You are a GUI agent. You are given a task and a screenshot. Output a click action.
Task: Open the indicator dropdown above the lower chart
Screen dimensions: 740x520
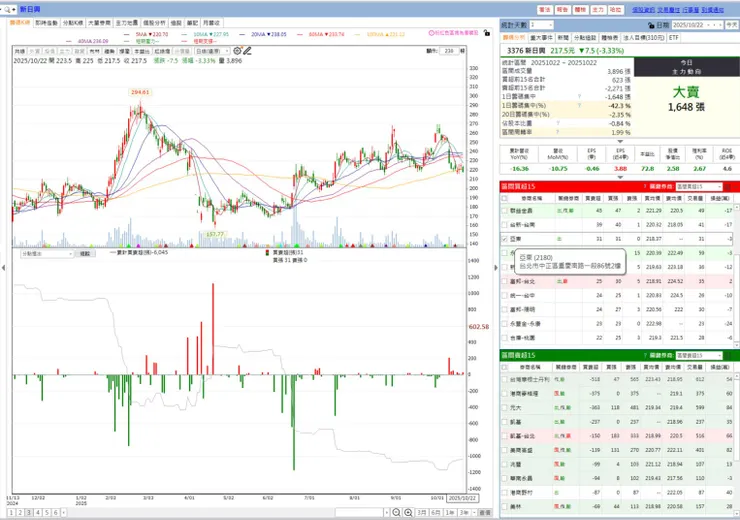point(47,253)
